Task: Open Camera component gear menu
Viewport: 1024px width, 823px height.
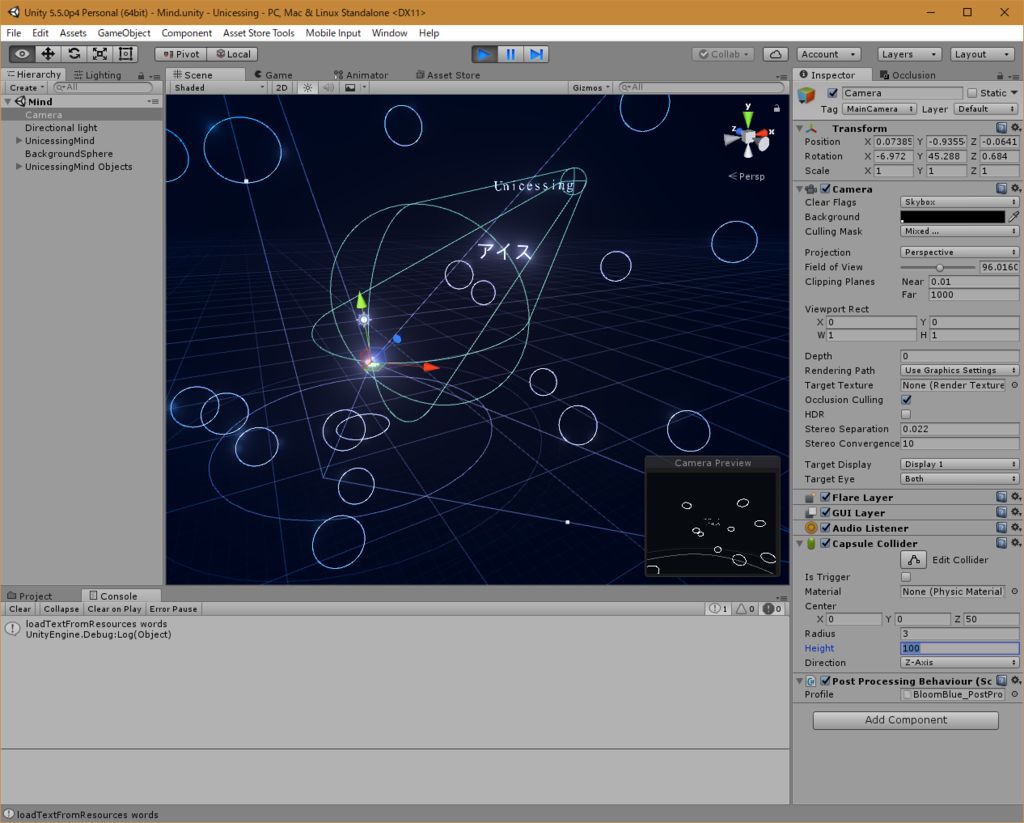Action: click(1016, 189)
